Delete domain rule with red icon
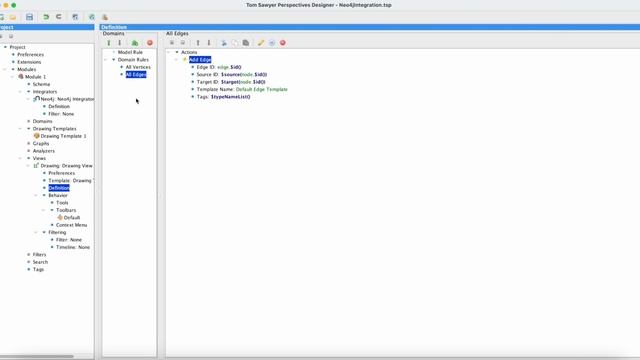 (x=150, y=43)
